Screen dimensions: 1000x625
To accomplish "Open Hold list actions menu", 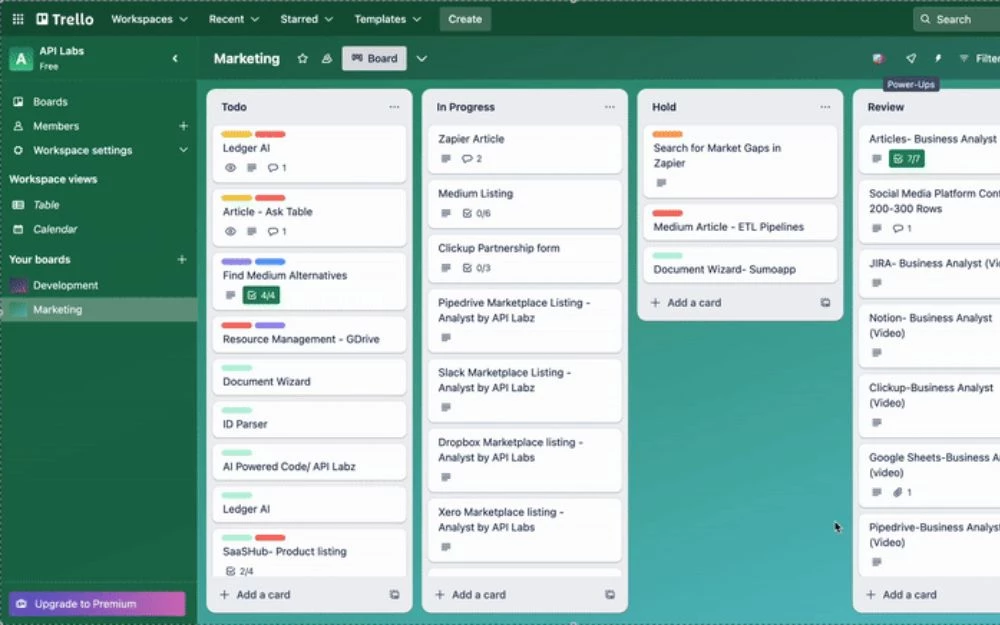I will pyautogui.click(x=825, y=107).
